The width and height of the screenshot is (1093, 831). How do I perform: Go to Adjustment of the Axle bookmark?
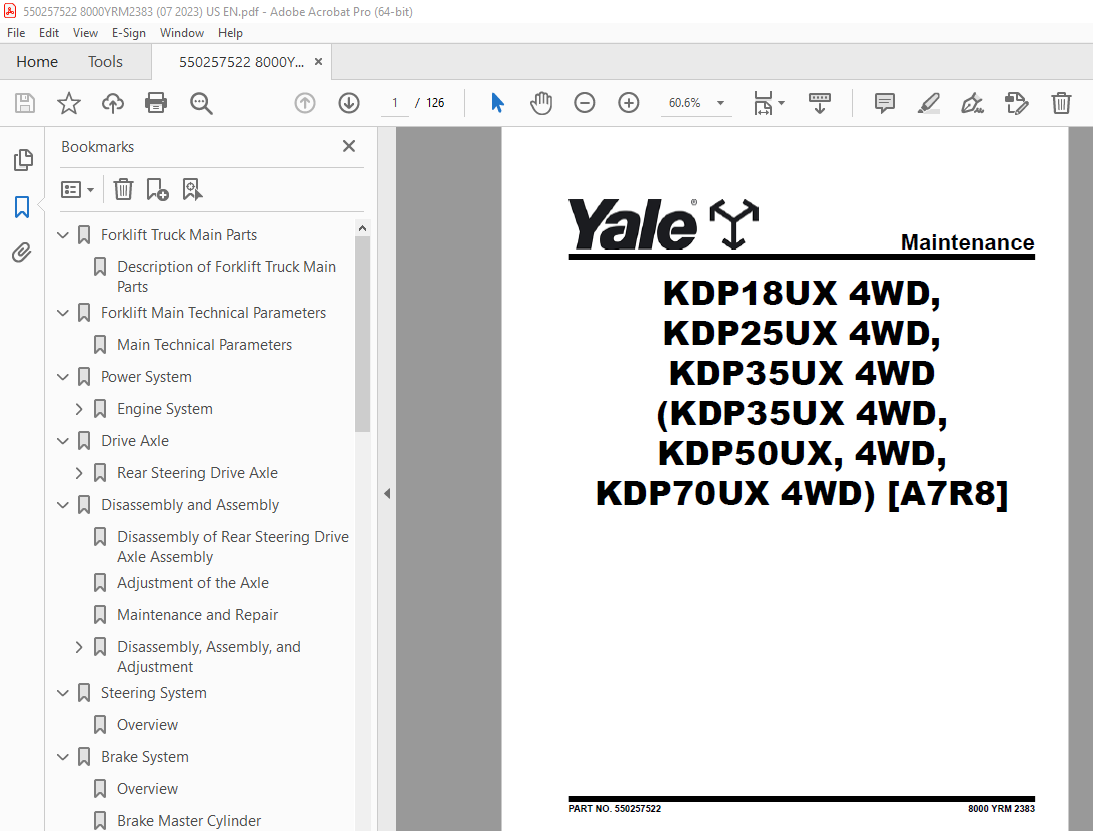(x=192, y=584)
